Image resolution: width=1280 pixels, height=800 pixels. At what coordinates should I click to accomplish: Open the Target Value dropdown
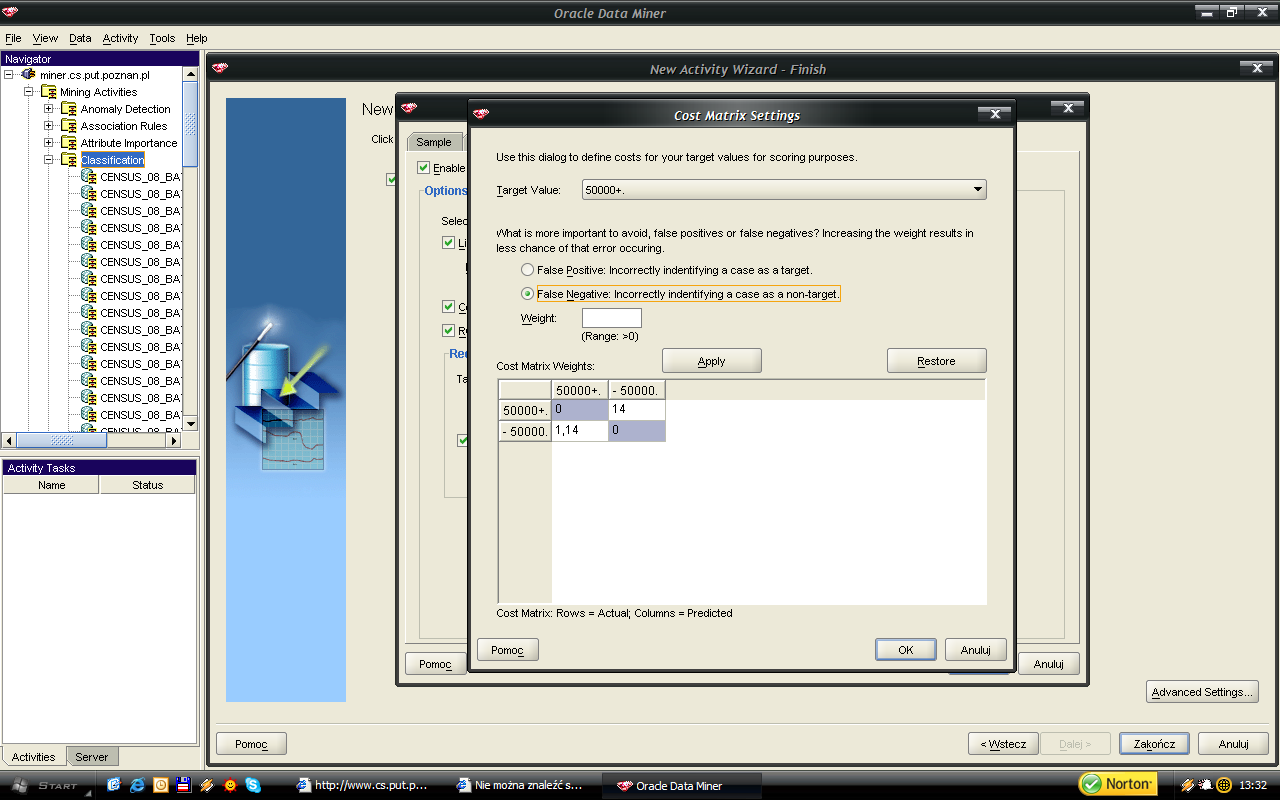pos(784,190)
